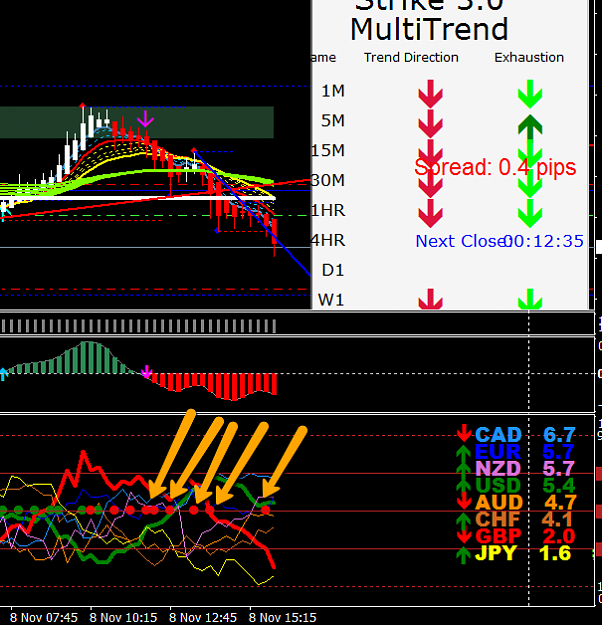602x625 pixels.
Task: Click the 5M trend direction red arrow
Action: click(431, 124)
